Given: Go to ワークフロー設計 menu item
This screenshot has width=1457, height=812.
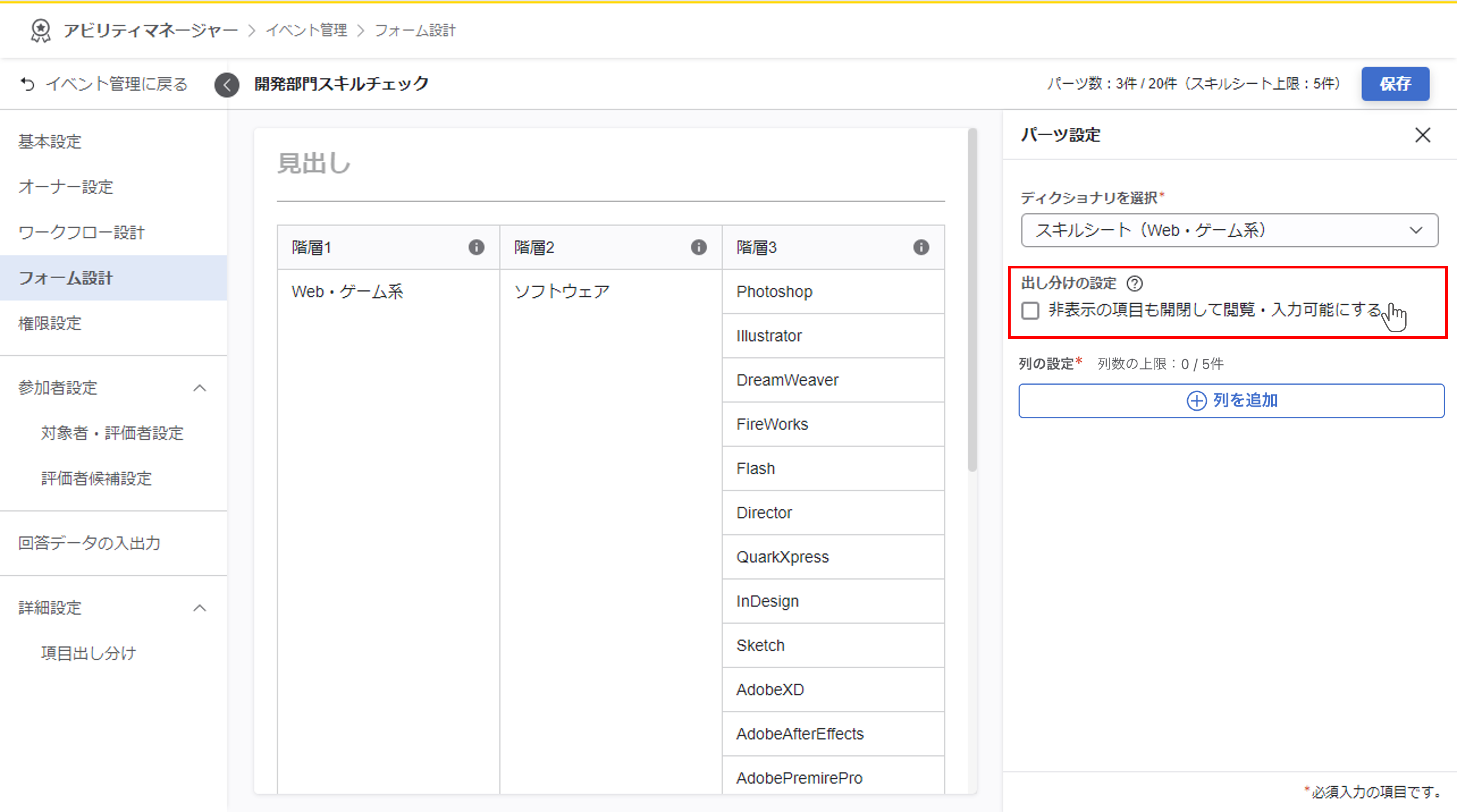Looking at the screenshot, I should click(x=81, y=232).
